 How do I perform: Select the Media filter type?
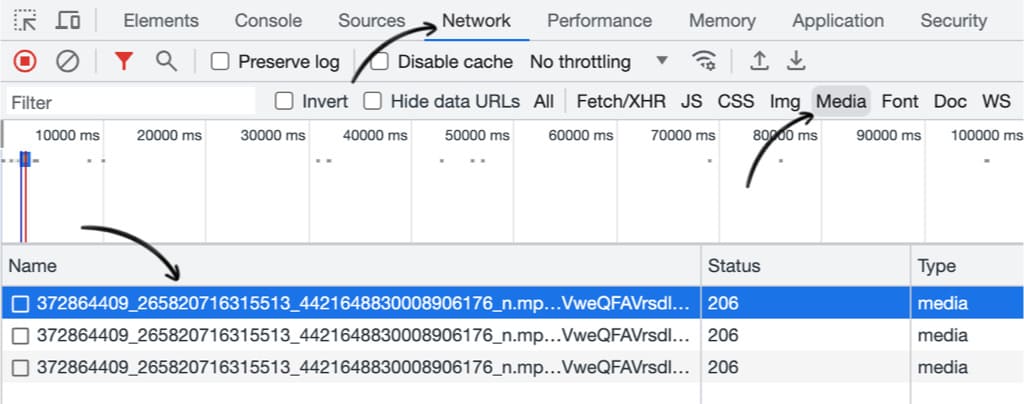(x=841, y=101)
